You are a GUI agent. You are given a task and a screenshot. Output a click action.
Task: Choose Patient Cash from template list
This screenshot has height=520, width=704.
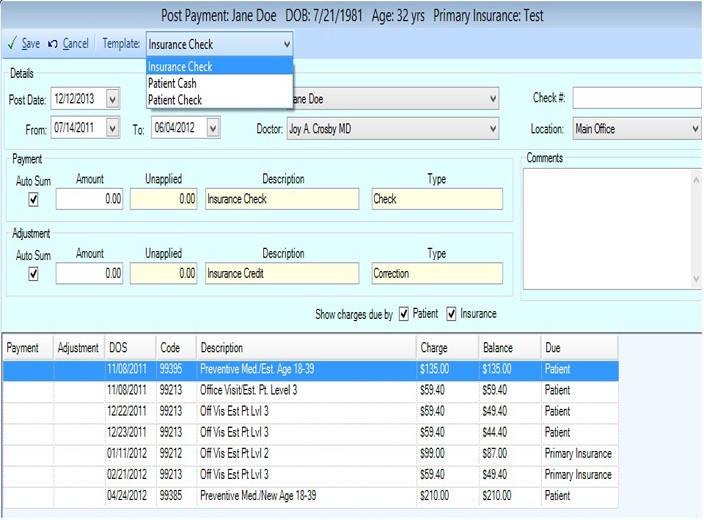pyautogui.click(x=220, y=83)
